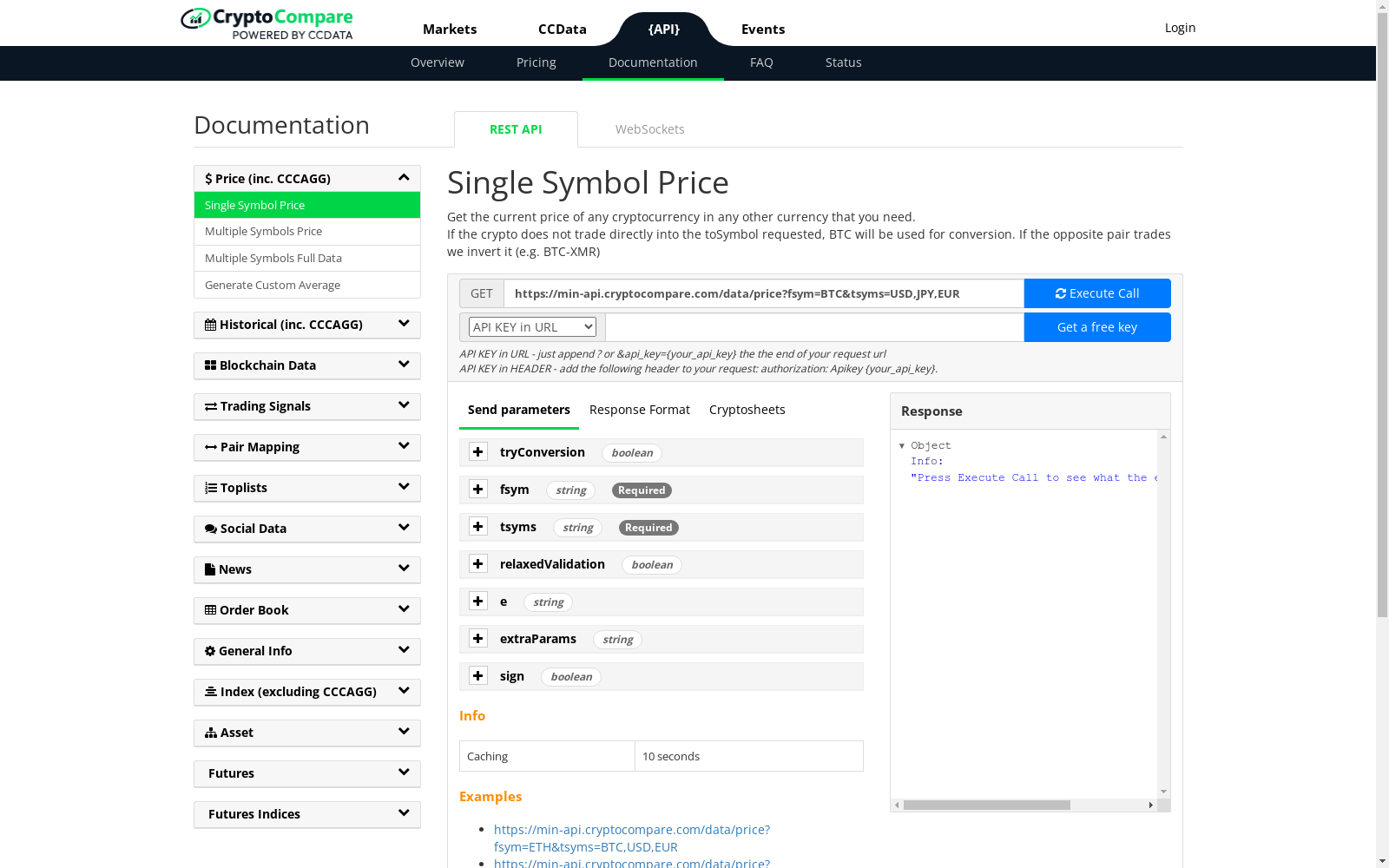1389x868 pixels.
Task: Expand the fsym parameter plus box
Action: pyautogui.click(x=478, y=490)
